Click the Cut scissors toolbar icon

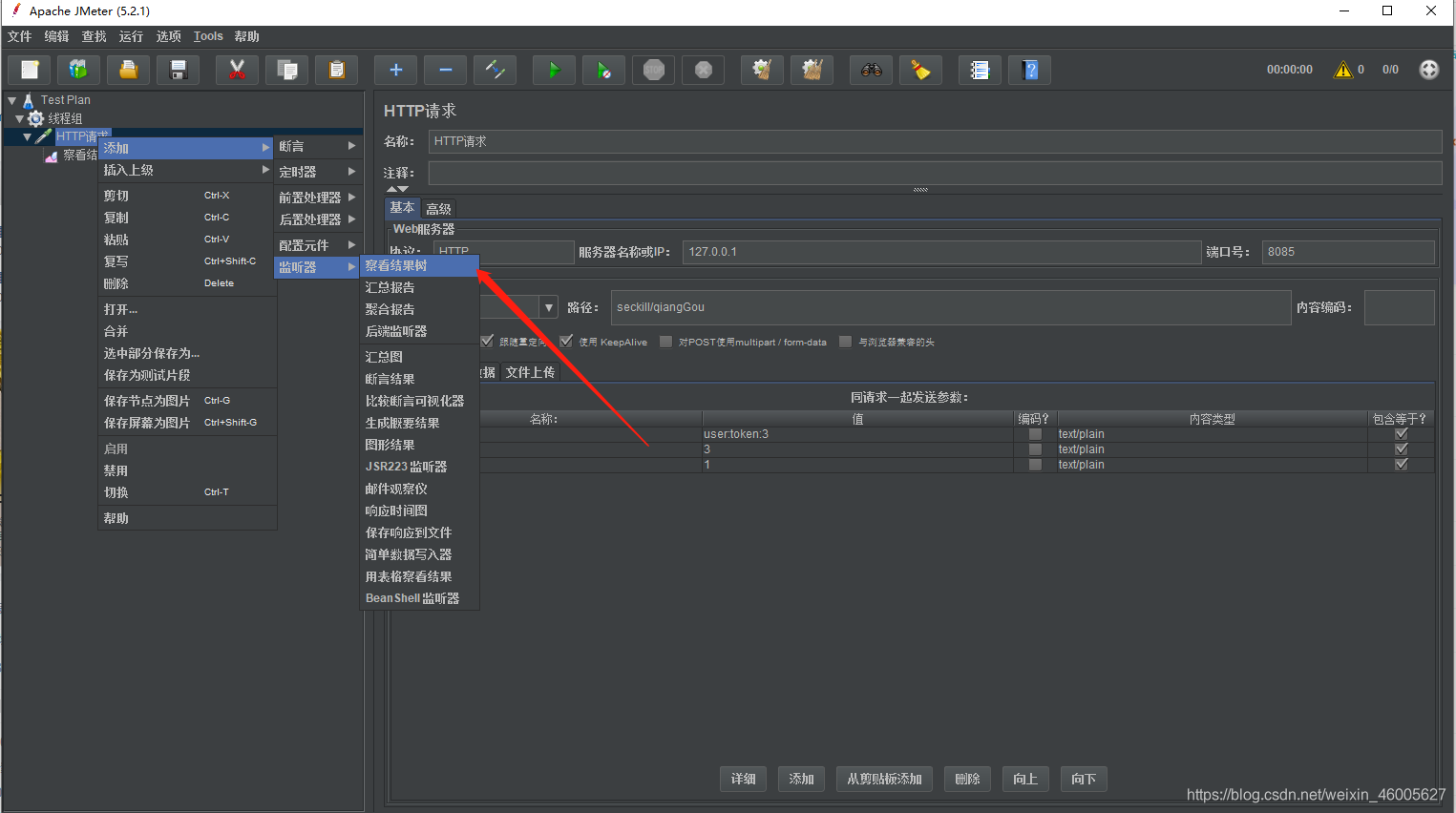point(237,70)
